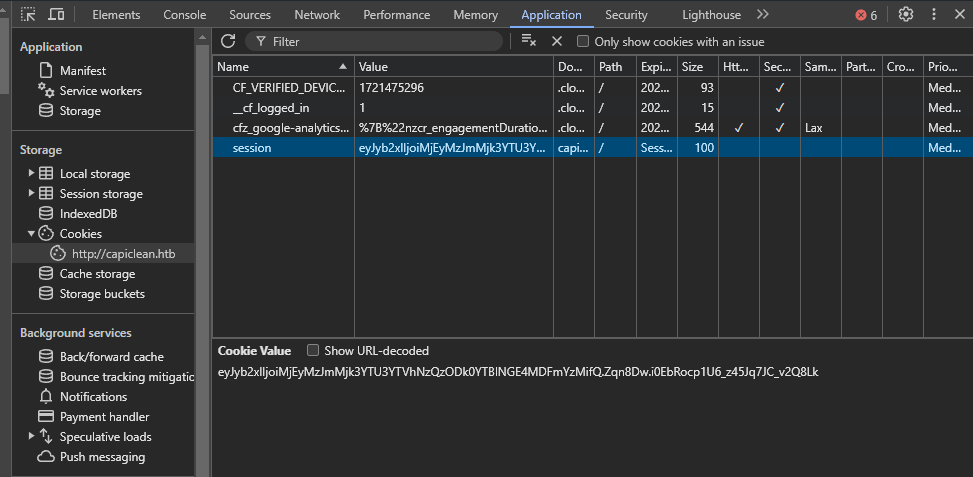Click the inspect element picker icon

(28, 15)
